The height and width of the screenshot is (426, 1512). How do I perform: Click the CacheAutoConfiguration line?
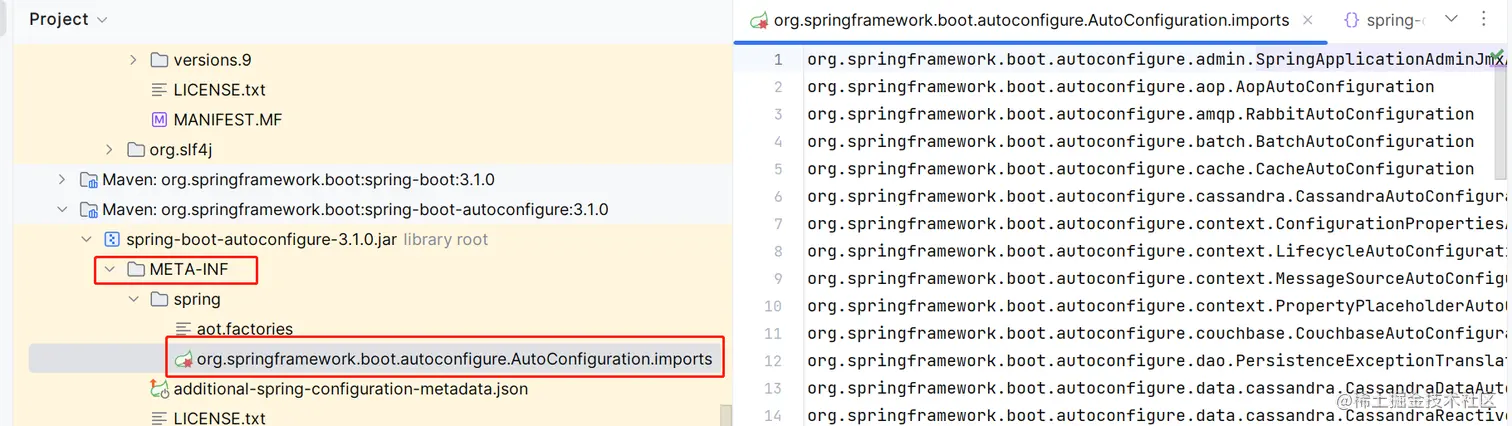(x=1141, y=169)
